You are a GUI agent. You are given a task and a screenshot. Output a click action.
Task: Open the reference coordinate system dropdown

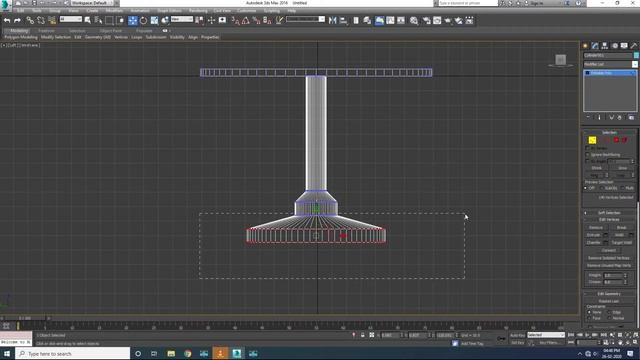pos(182,19)
